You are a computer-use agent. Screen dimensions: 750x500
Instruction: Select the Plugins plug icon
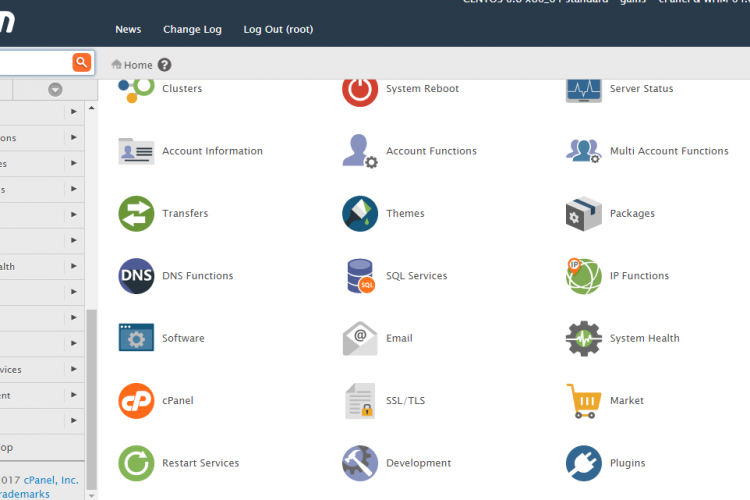584,463
